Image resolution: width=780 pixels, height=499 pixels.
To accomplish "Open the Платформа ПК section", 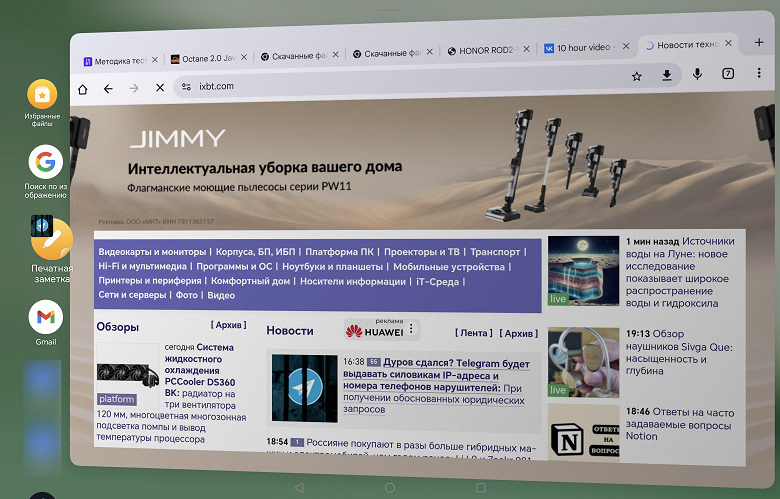I will [x=339, y=252].
